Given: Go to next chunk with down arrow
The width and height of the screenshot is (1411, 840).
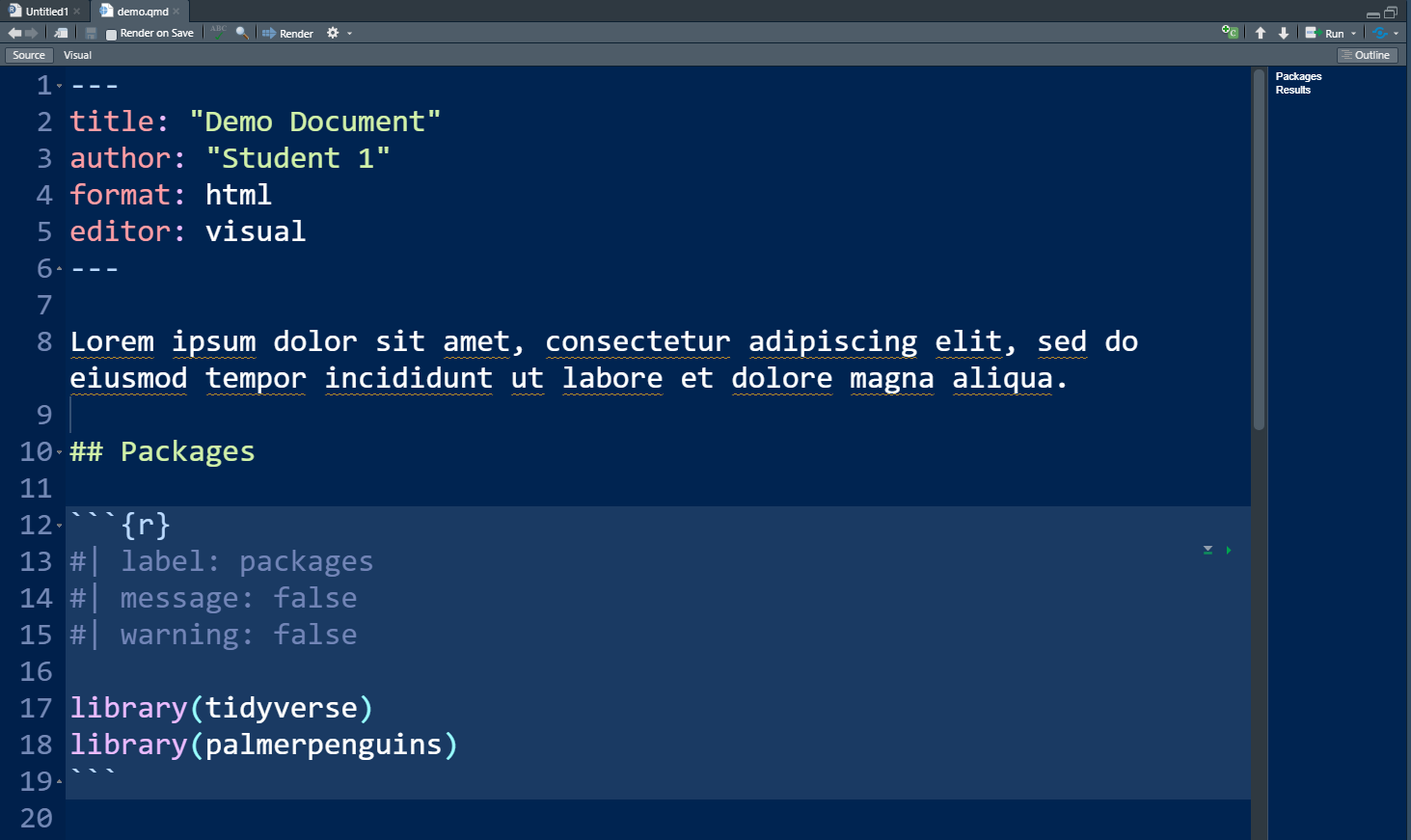Looking at the screenshot, I should (1284, 33).
